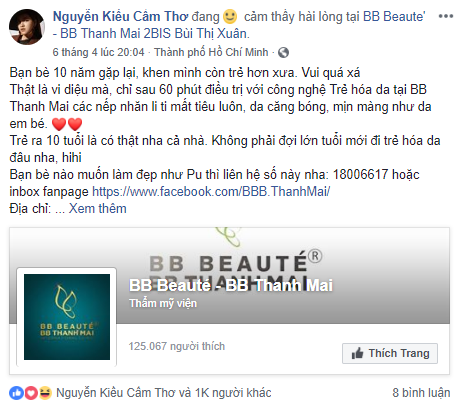Click the BB Beauté cover banner image
This screenshot has width=459, height=408.
[229, 275]
